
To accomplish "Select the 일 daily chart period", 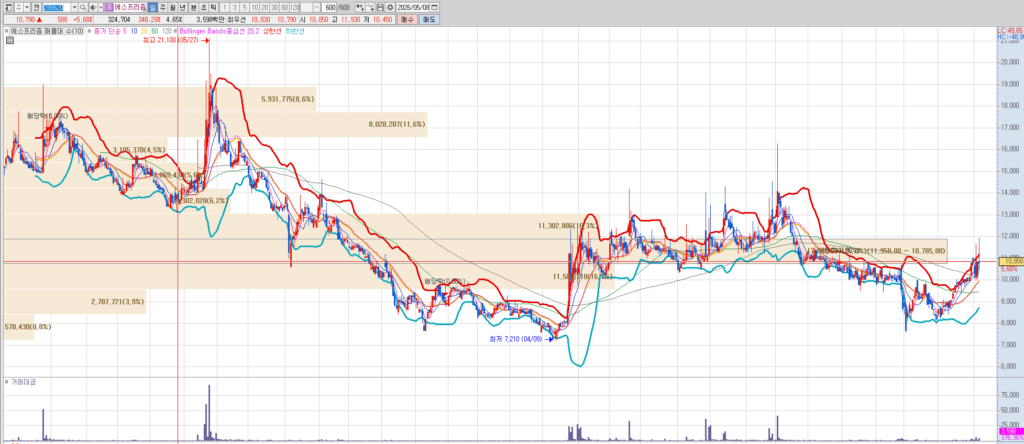I will coord(152,7).
